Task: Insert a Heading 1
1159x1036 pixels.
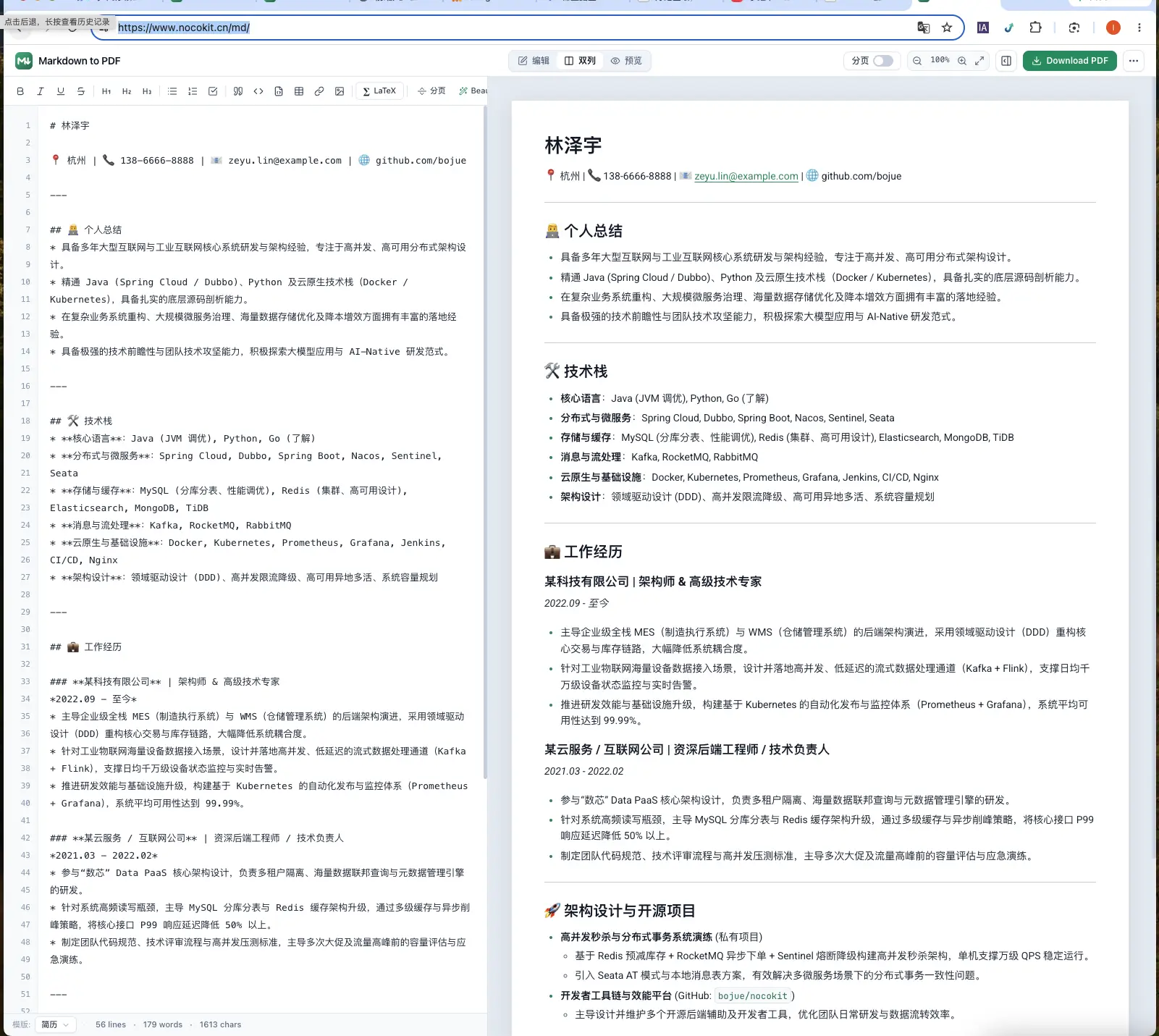Action: [106, 91]
